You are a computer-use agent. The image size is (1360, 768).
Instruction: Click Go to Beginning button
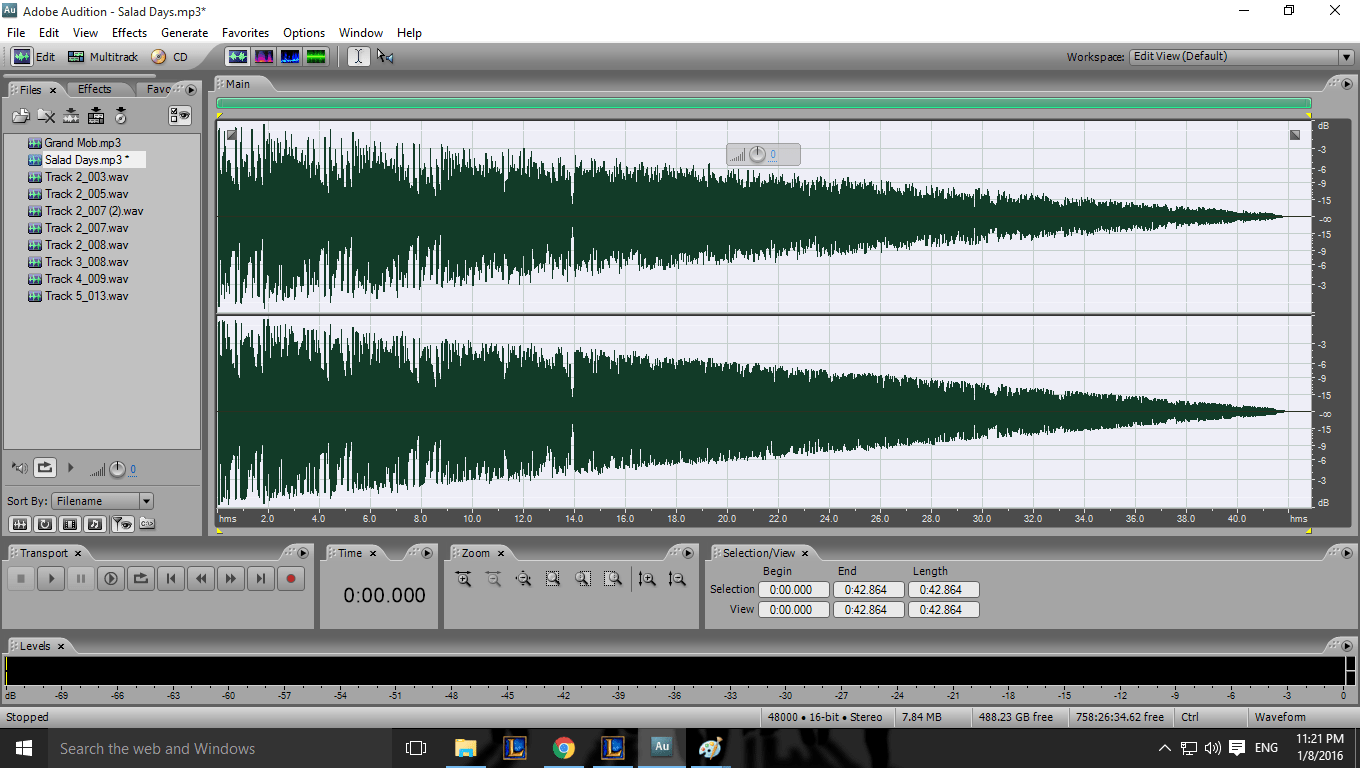[171, 578]
